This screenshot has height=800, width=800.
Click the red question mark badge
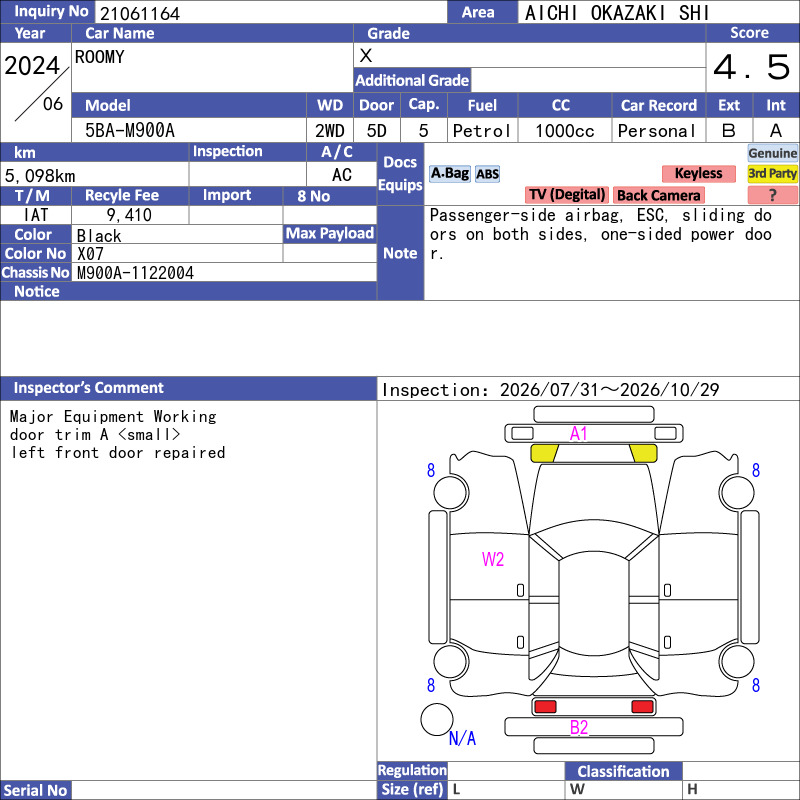coord(772,195)
